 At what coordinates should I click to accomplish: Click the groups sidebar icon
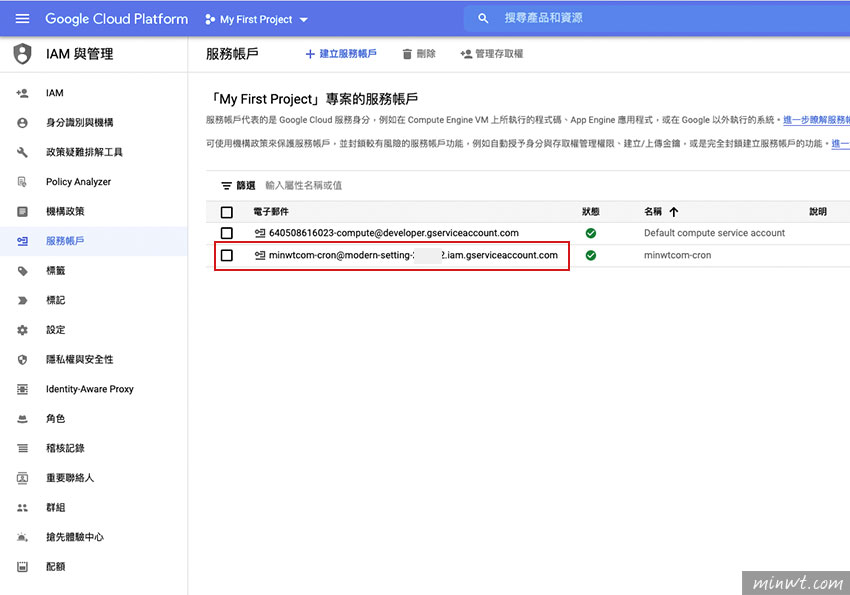click(x=22, y=508)
